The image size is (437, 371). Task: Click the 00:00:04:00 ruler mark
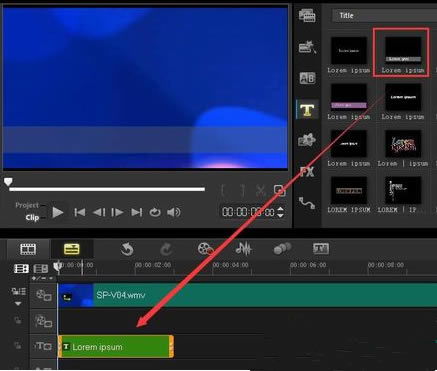click(230, 265)
